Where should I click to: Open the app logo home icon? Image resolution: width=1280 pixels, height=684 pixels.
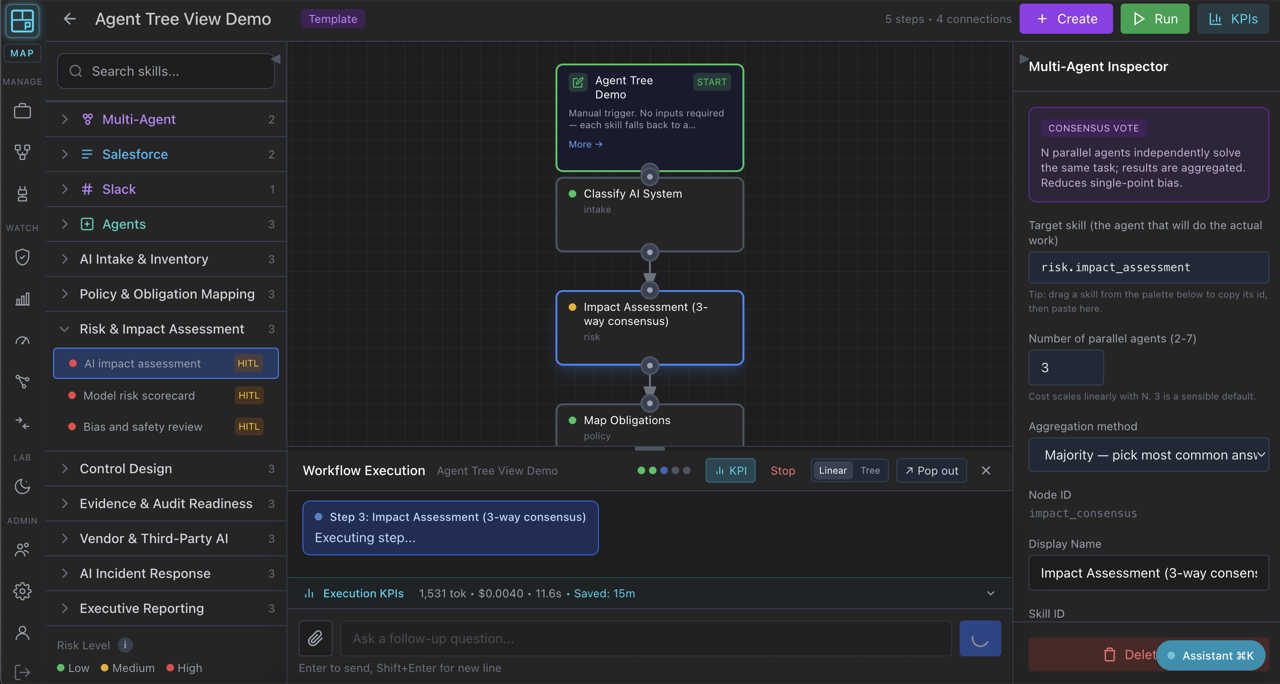22,20
